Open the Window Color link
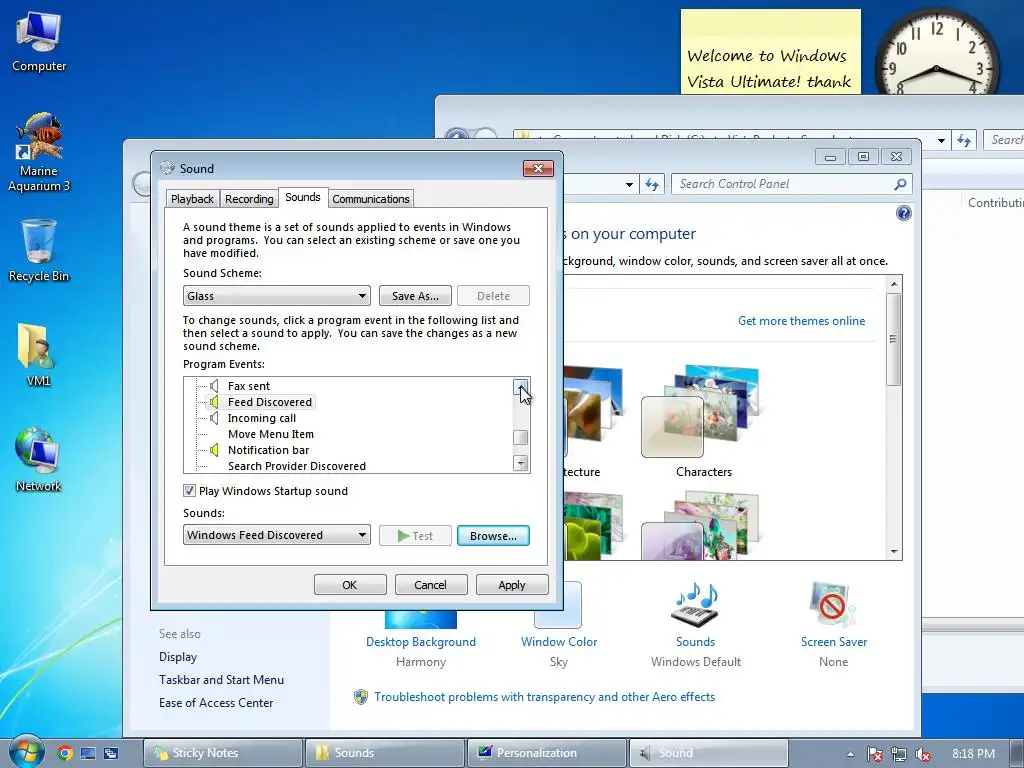 coord(559,642)
